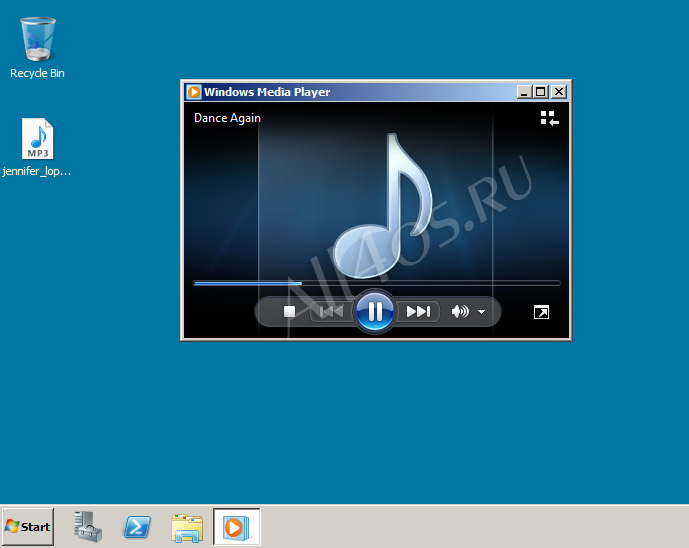
Task: Click the large music note album art
Action: pyautogui.click(x=383, y=206)
